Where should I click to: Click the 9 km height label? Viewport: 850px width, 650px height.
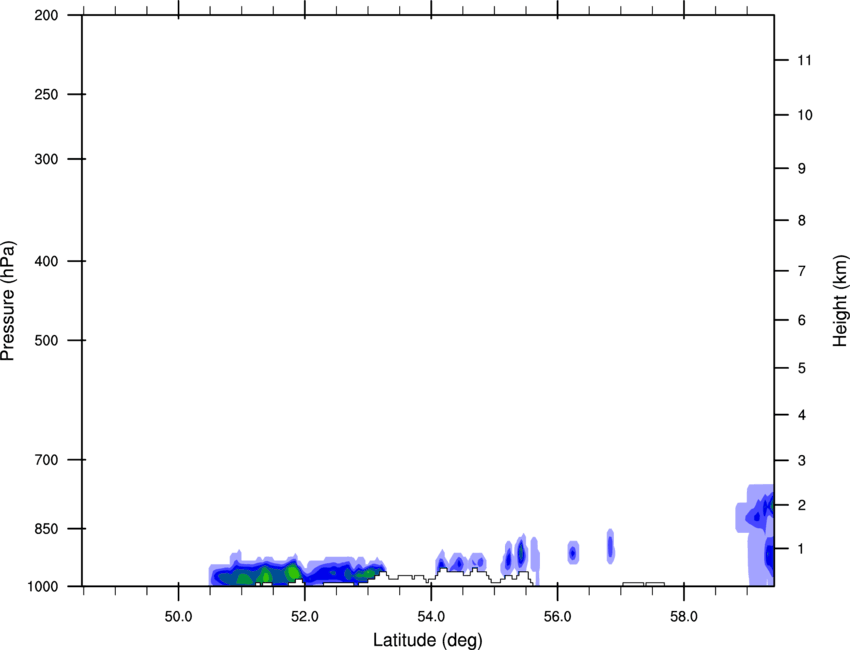tap(801, 169)
